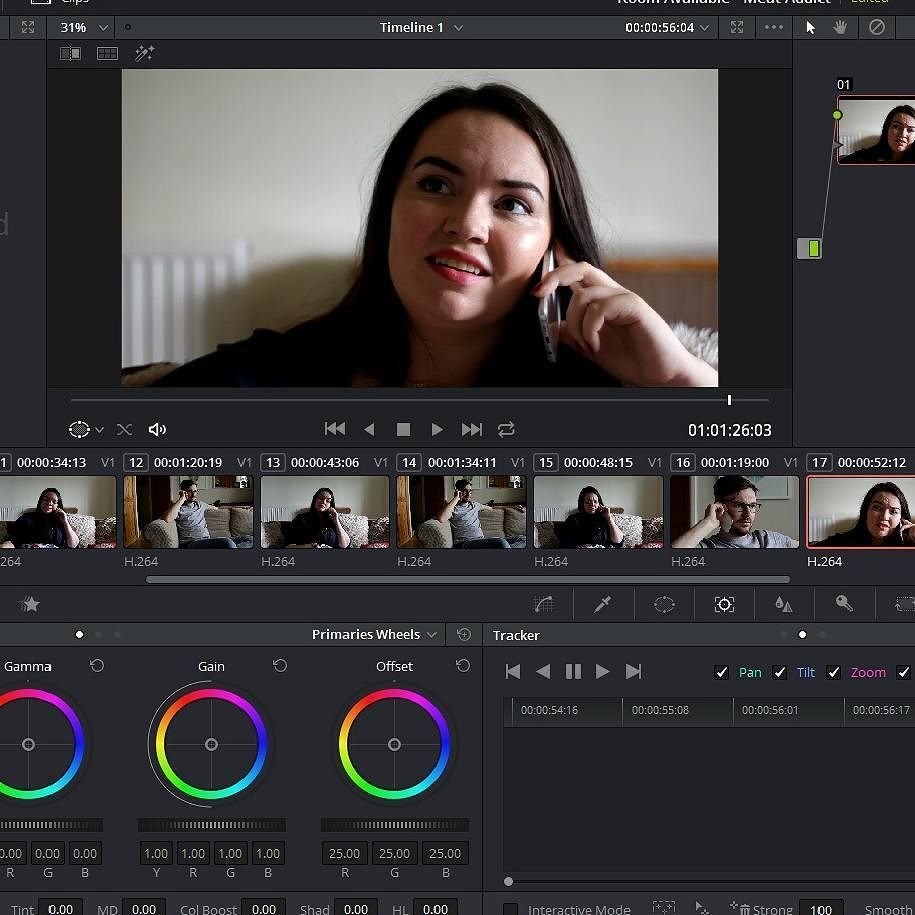Click the Gain color wheel center
915x915 pixels.
pos(211,744)
